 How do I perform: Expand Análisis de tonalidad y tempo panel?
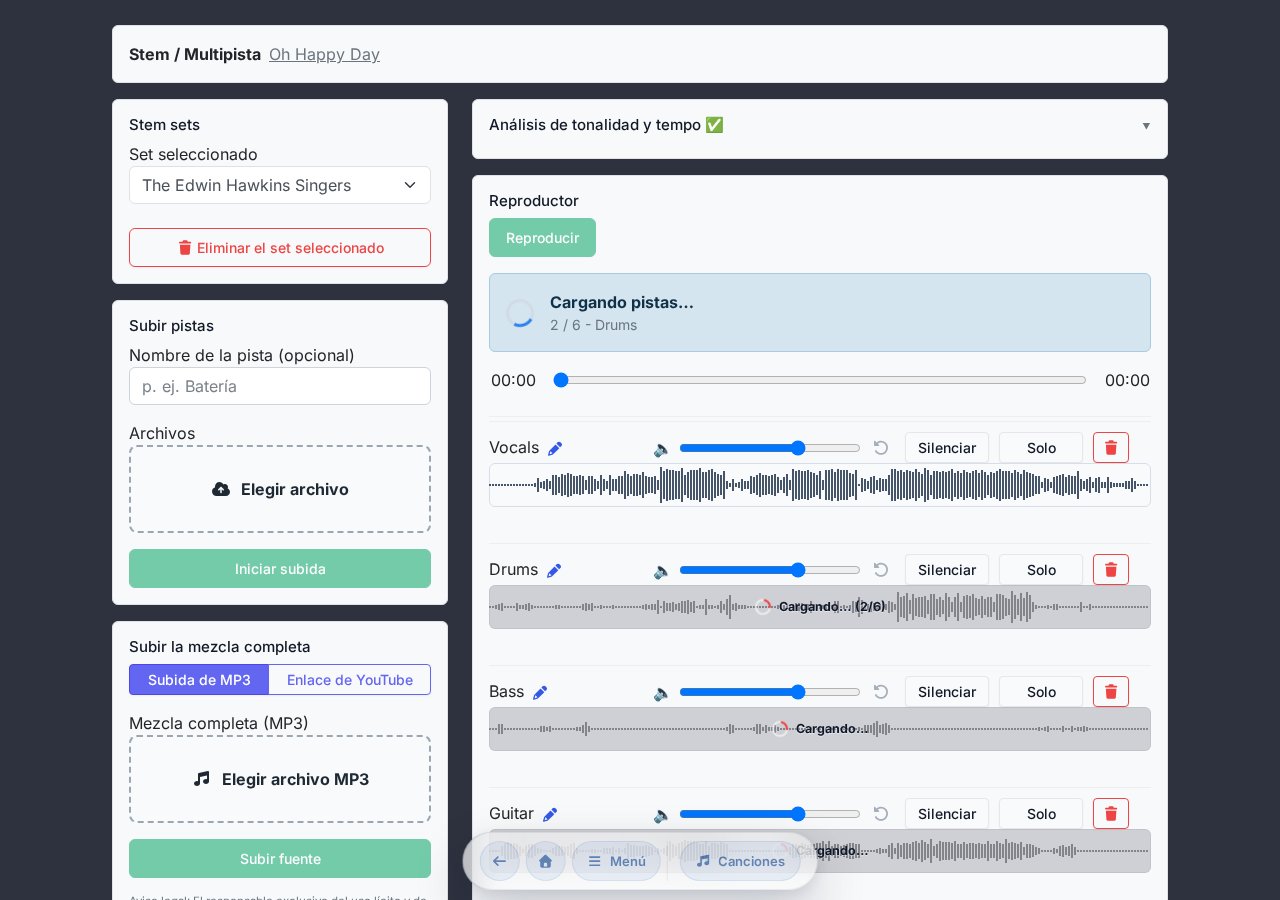click(x=820, y=125)
